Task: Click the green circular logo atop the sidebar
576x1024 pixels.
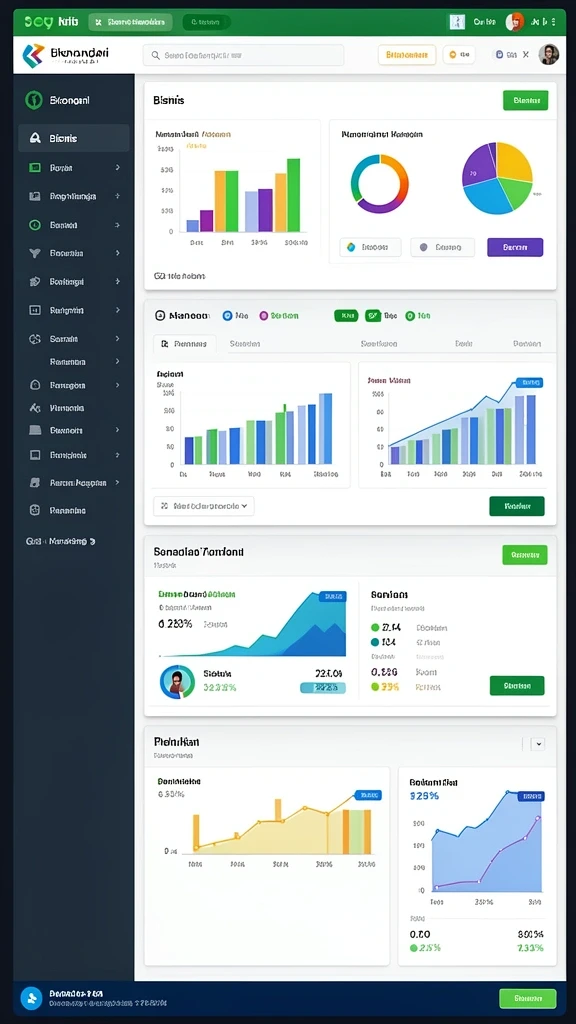Action: pos(33,100)
